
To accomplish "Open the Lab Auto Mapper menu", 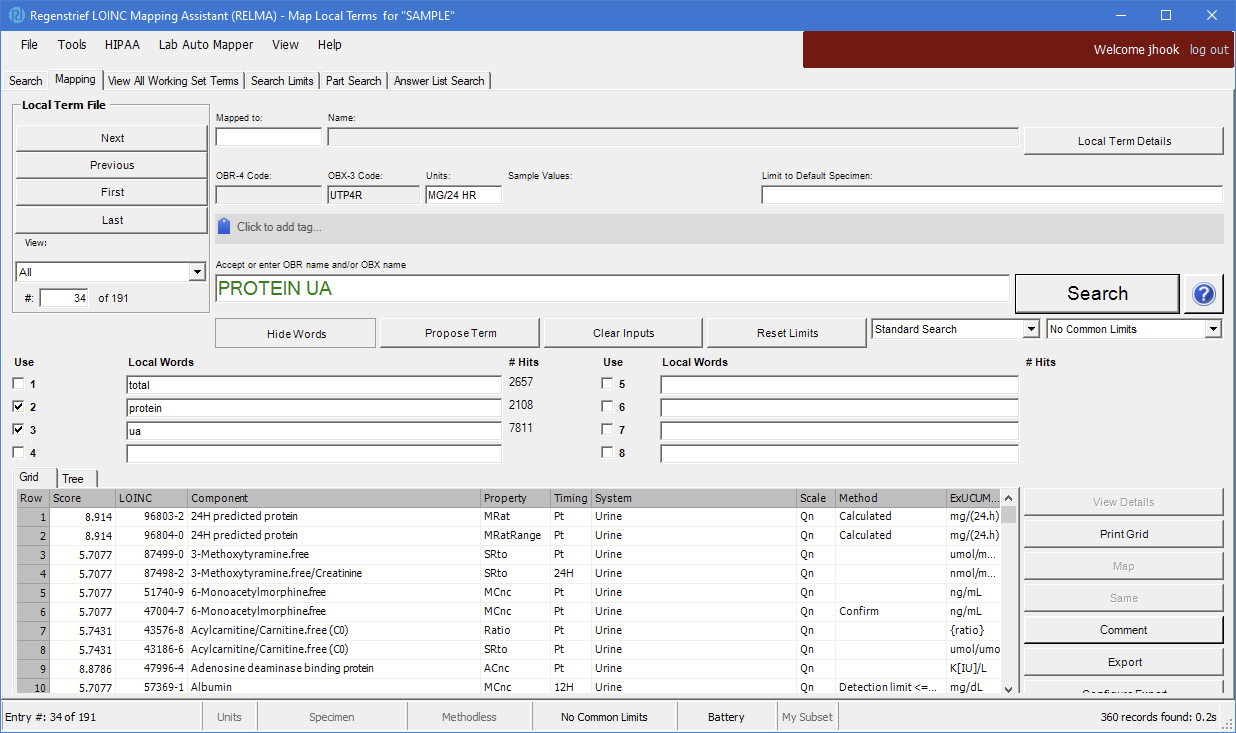I will [x=206, y=45].
